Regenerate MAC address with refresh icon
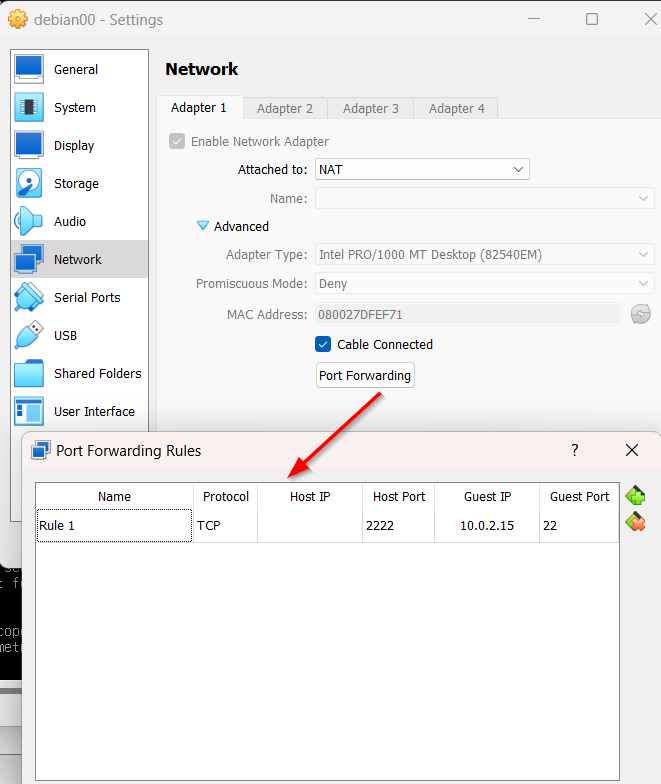The image size is (661, 784). [641, 315]
